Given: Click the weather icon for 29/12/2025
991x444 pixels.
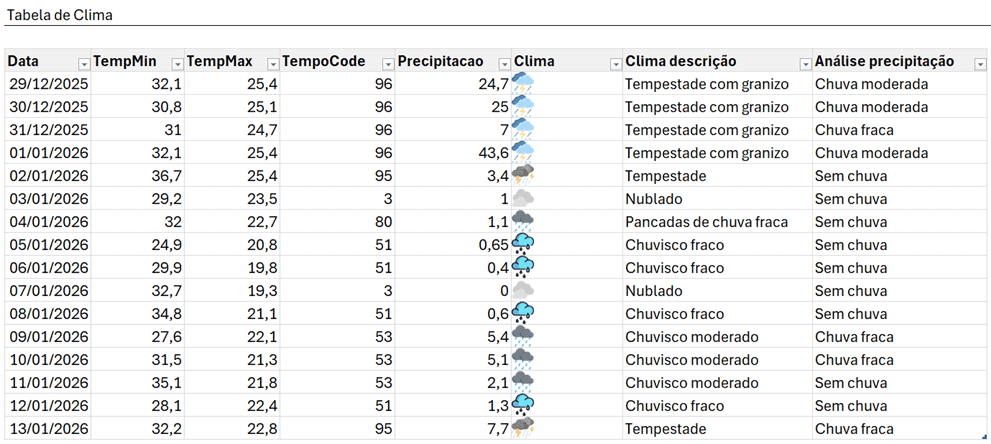Looking at the screenshot, I should (x=524, y=84).
